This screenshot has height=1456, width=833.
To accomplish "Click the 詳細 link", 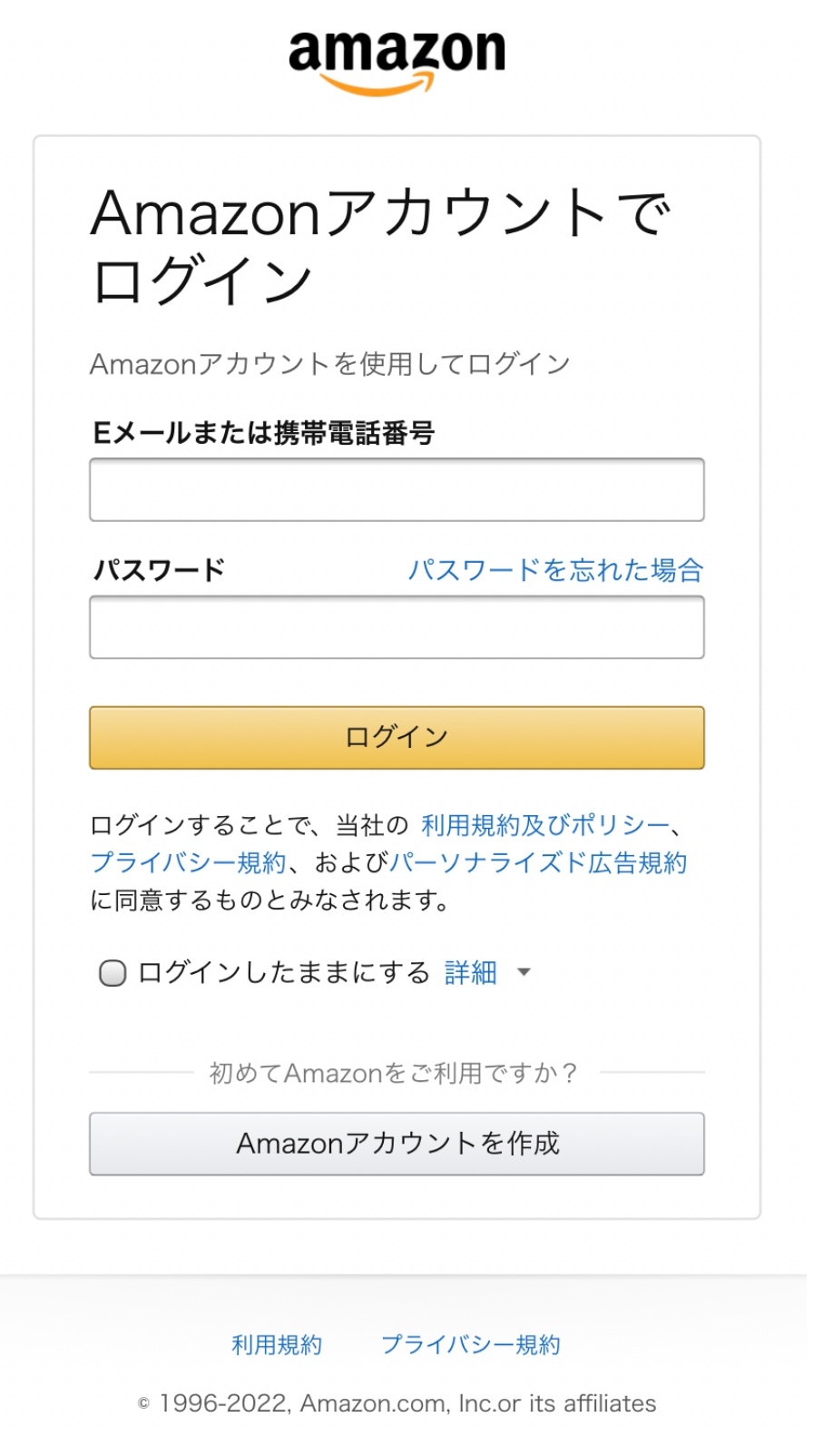I will click(471, 973).
